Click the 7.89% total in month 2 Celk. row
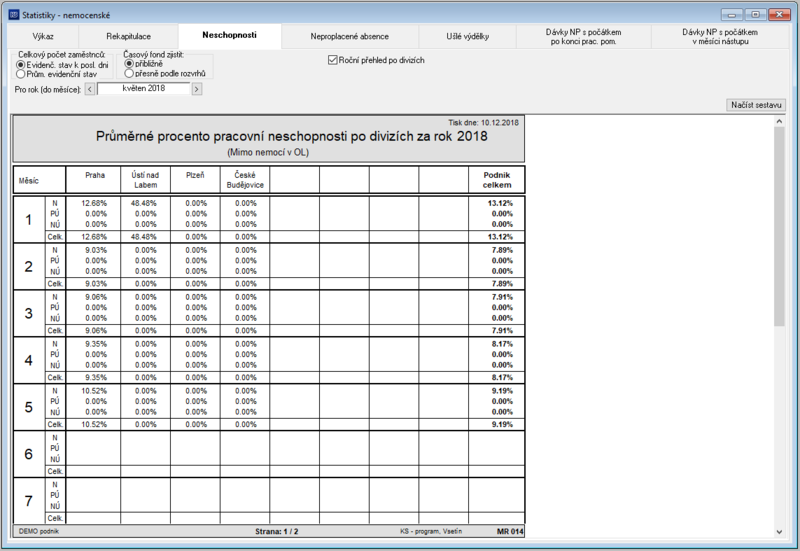The image size is (800, 551). [x=502, y=284]
